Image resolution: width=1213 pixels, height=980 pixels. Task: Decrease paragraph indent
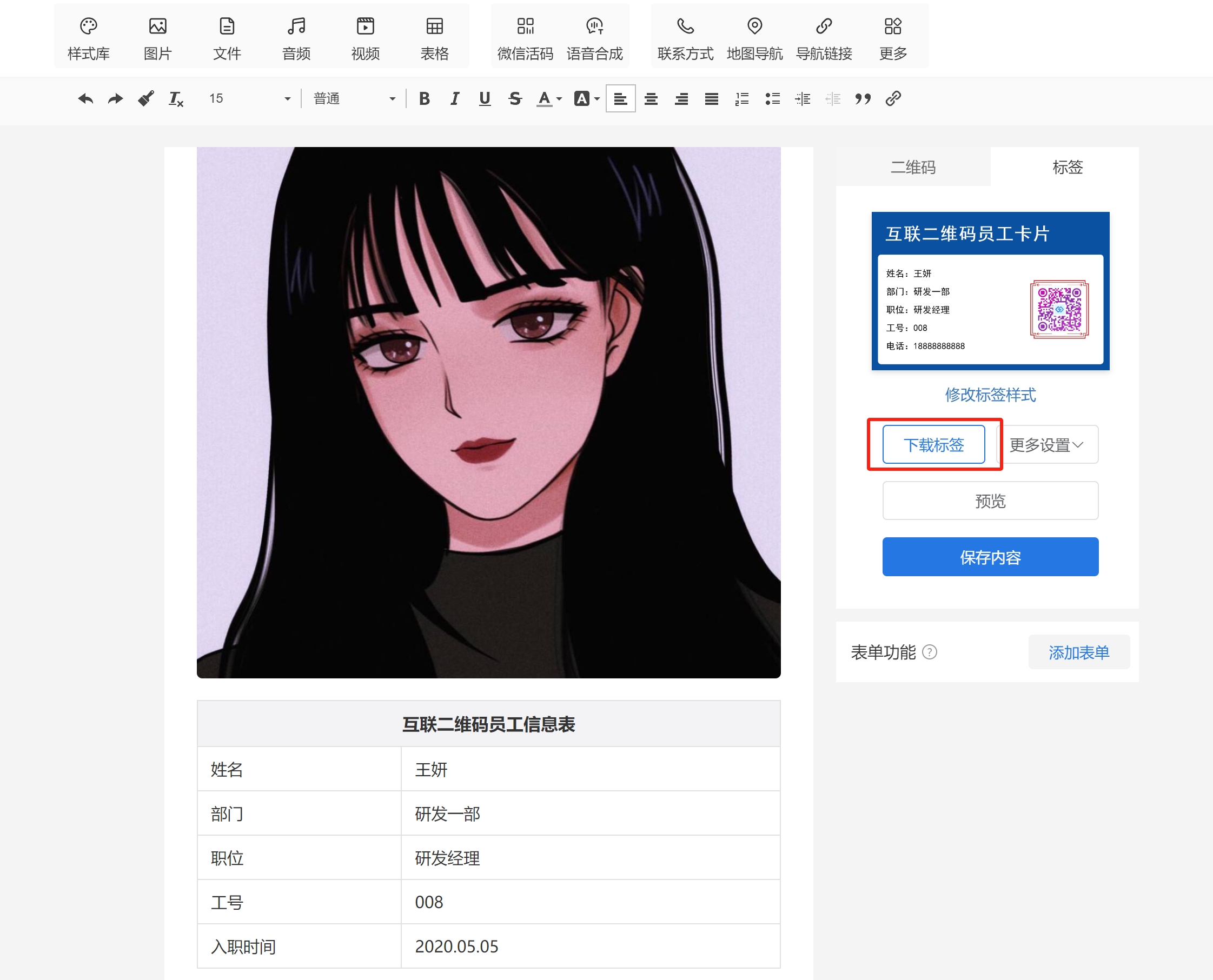[x=833, y=99]
